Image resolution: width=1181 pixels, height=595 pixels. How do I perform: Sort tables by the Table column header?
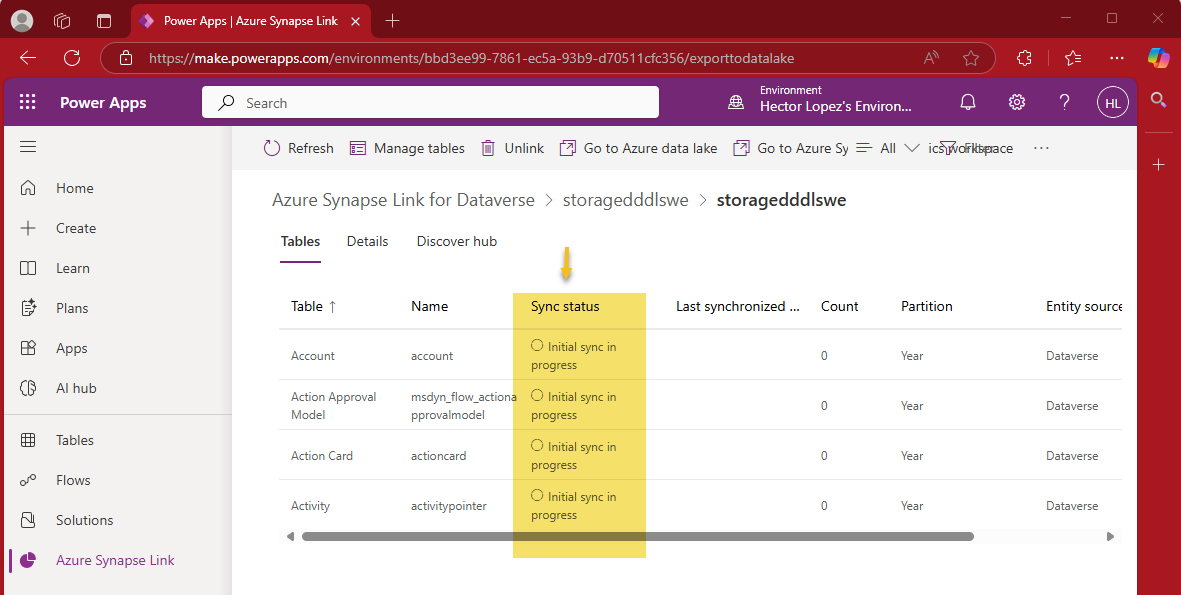(x=313, y=306)
